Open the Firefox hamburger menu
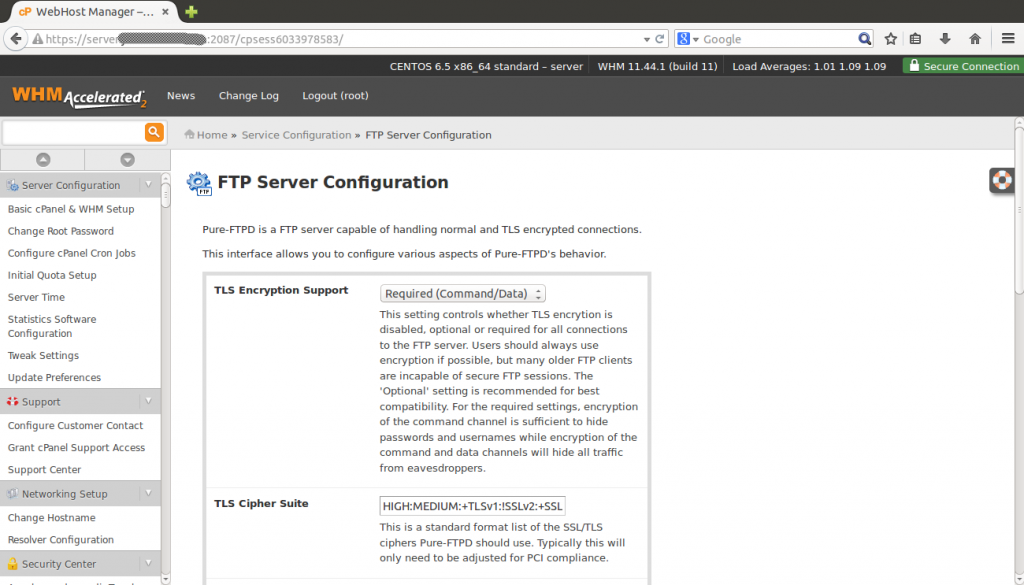1024x585 pixels. pyautogui.click(x=1008, y=39)
